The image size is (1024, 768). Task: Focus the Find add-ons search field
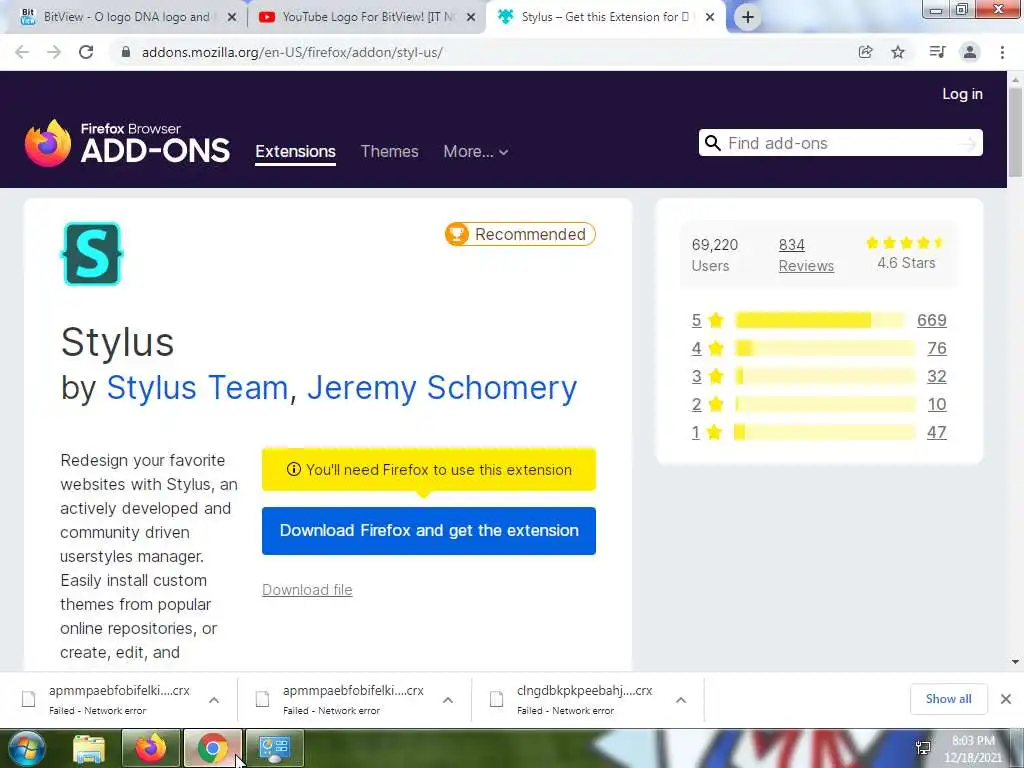pyautogui.click(x=841, y=143)
